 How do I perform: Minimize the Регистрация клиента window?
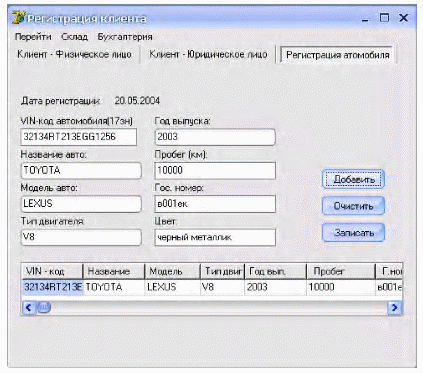[365, 19]
